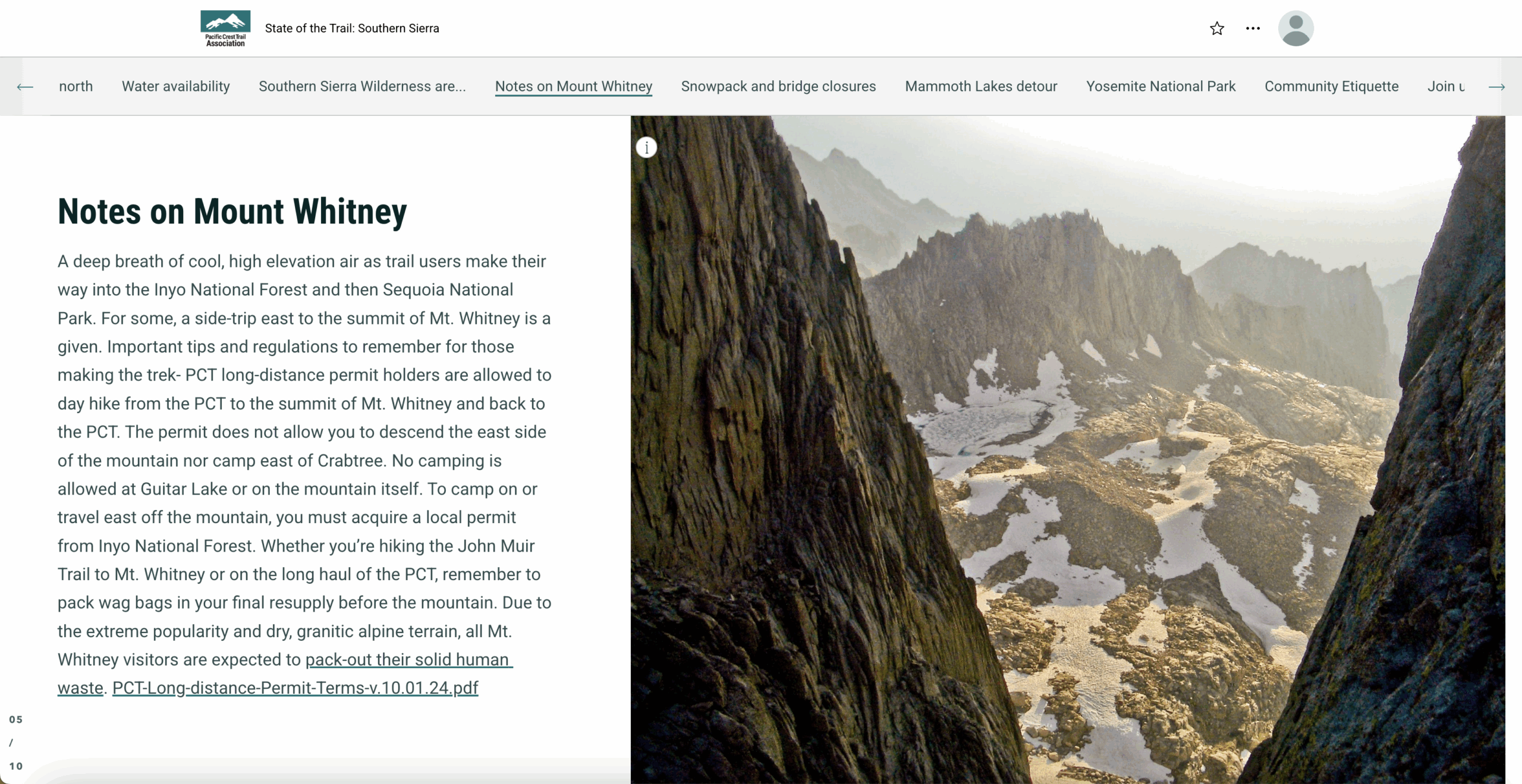
Task: Go to previous sections with left arrow
Action: pyautogui.click(x=25, y=87)
